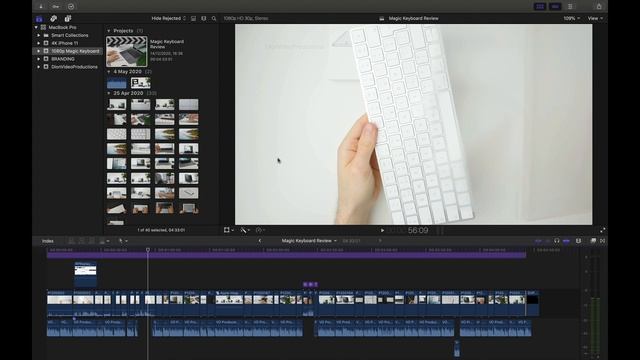Show background tasks indicator
The width and height of the screenshot is (640, 360).
click(71, 7)
